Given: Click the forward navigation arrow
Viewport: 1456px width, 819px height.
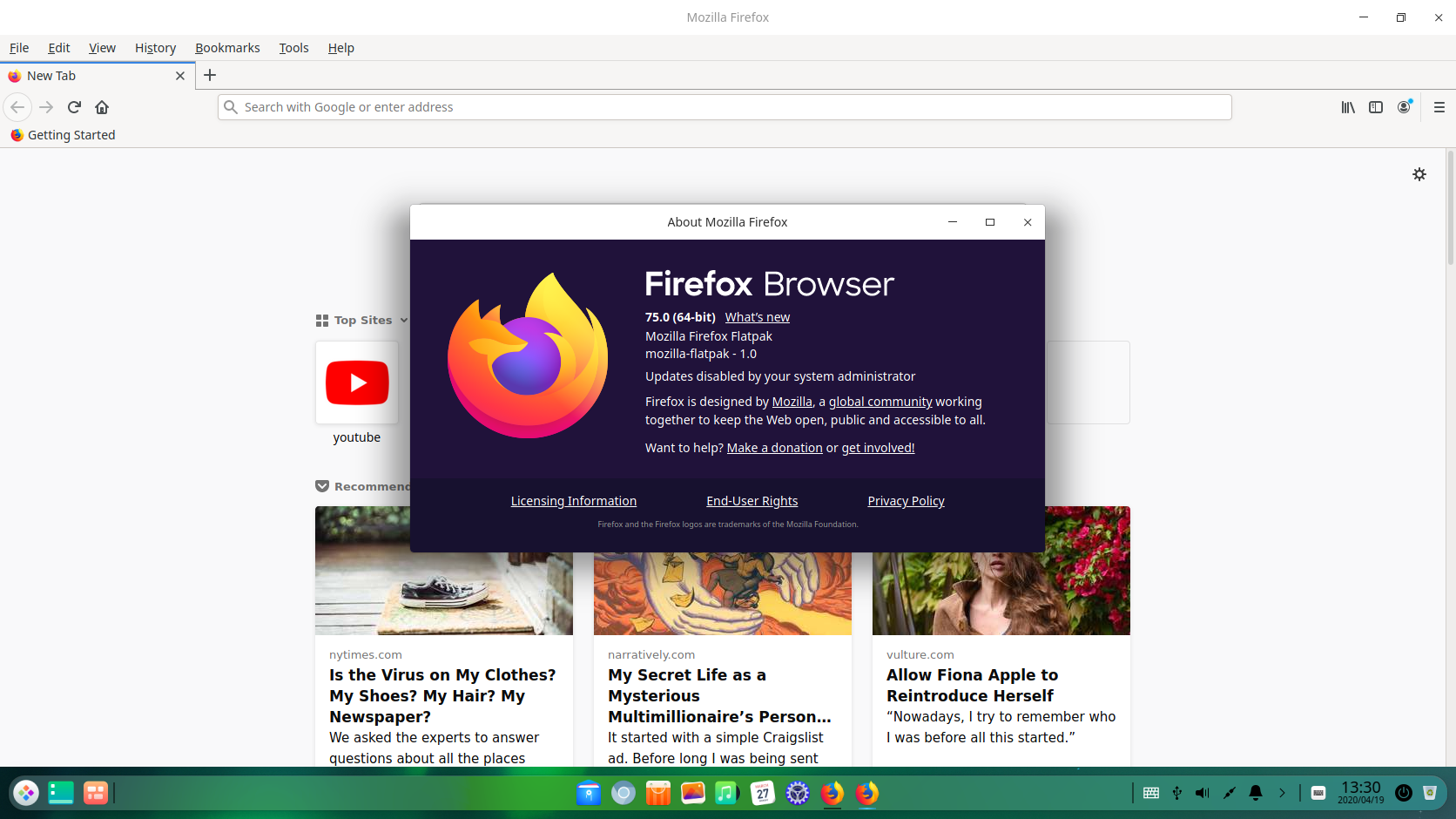Looking at the screenshot, I should point(47,107).
